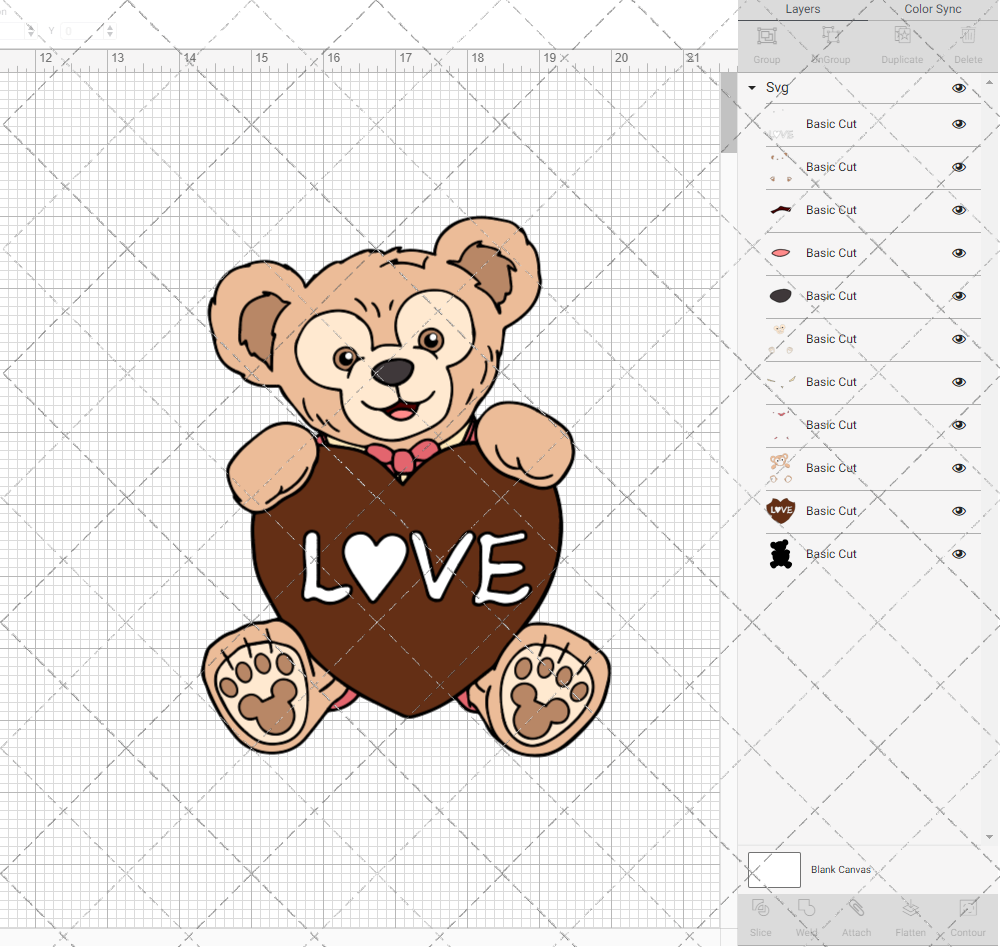Click the Layers panel scroll-down arrow
Viewport: 1000px width, 947px height.
tap(989, 837)
